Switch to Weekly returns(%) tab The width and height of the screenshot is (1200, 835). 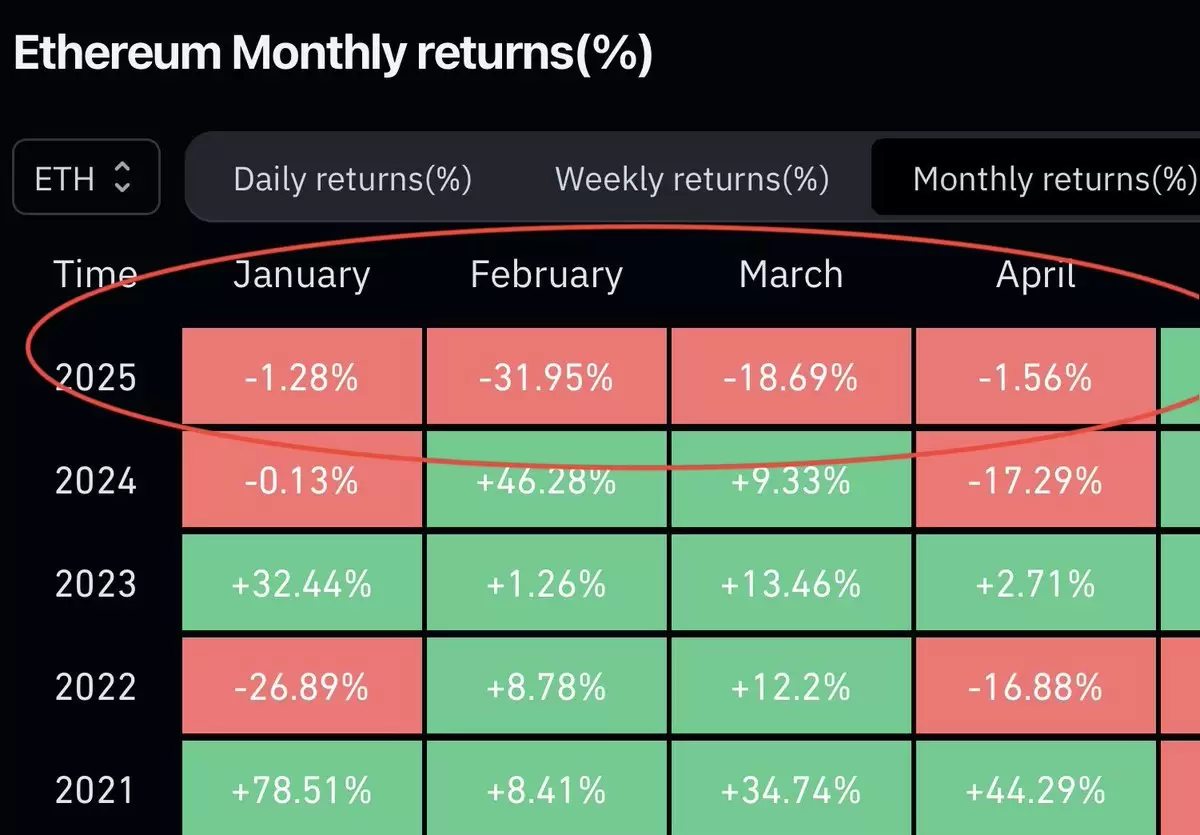tap(692, 179)
